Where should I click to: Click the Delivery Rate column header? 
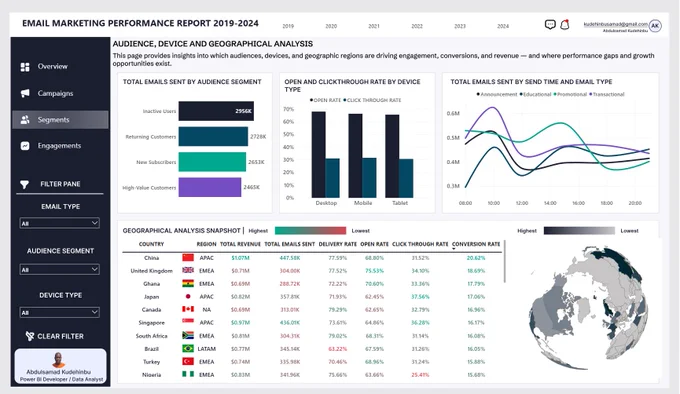(x=337, y=244)
